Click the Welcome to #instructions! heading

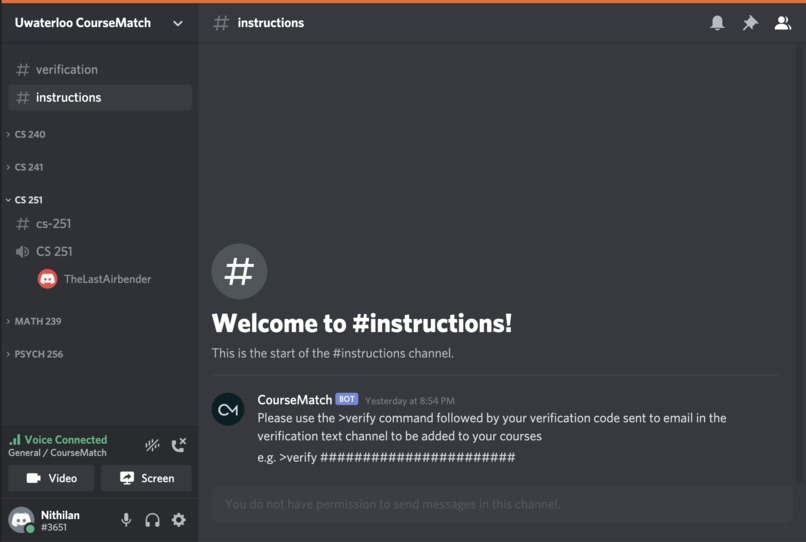(x=362, y=323)
